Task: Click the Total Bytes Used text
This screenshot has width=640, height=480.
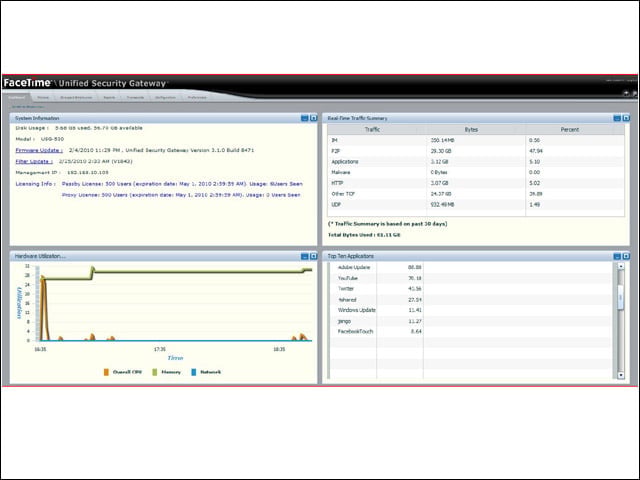Action: 364,235
